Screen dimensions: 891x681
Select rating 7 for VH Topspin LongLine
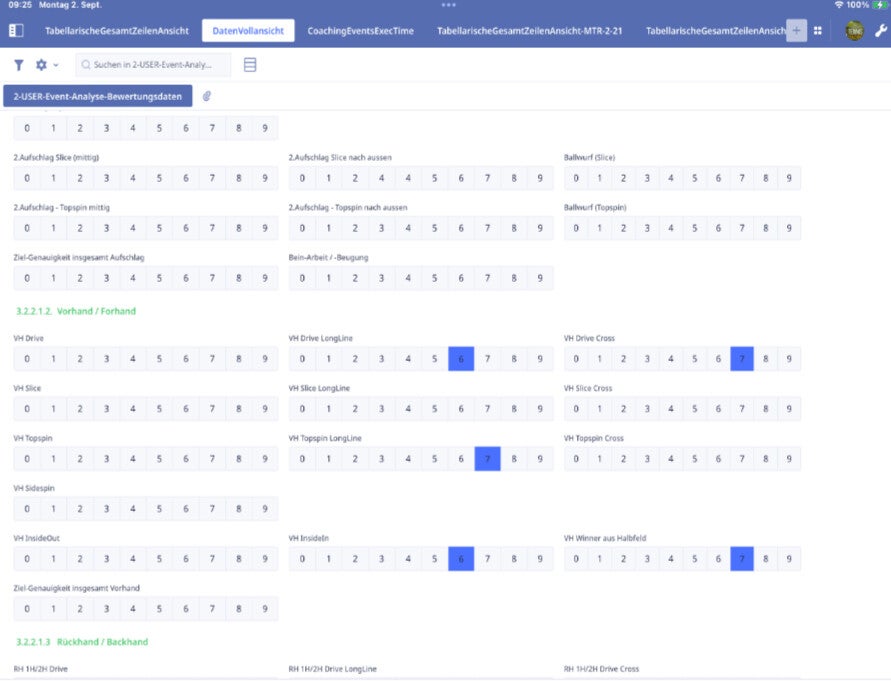tap(487, 459)
